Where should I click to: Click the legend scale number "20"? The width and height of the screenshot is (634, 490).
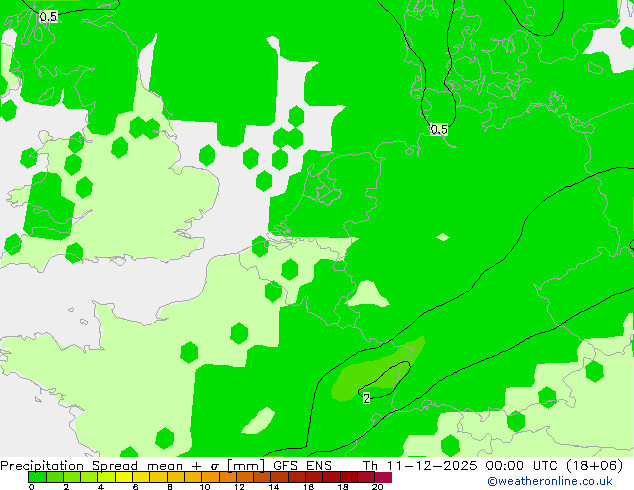[377, 487]
